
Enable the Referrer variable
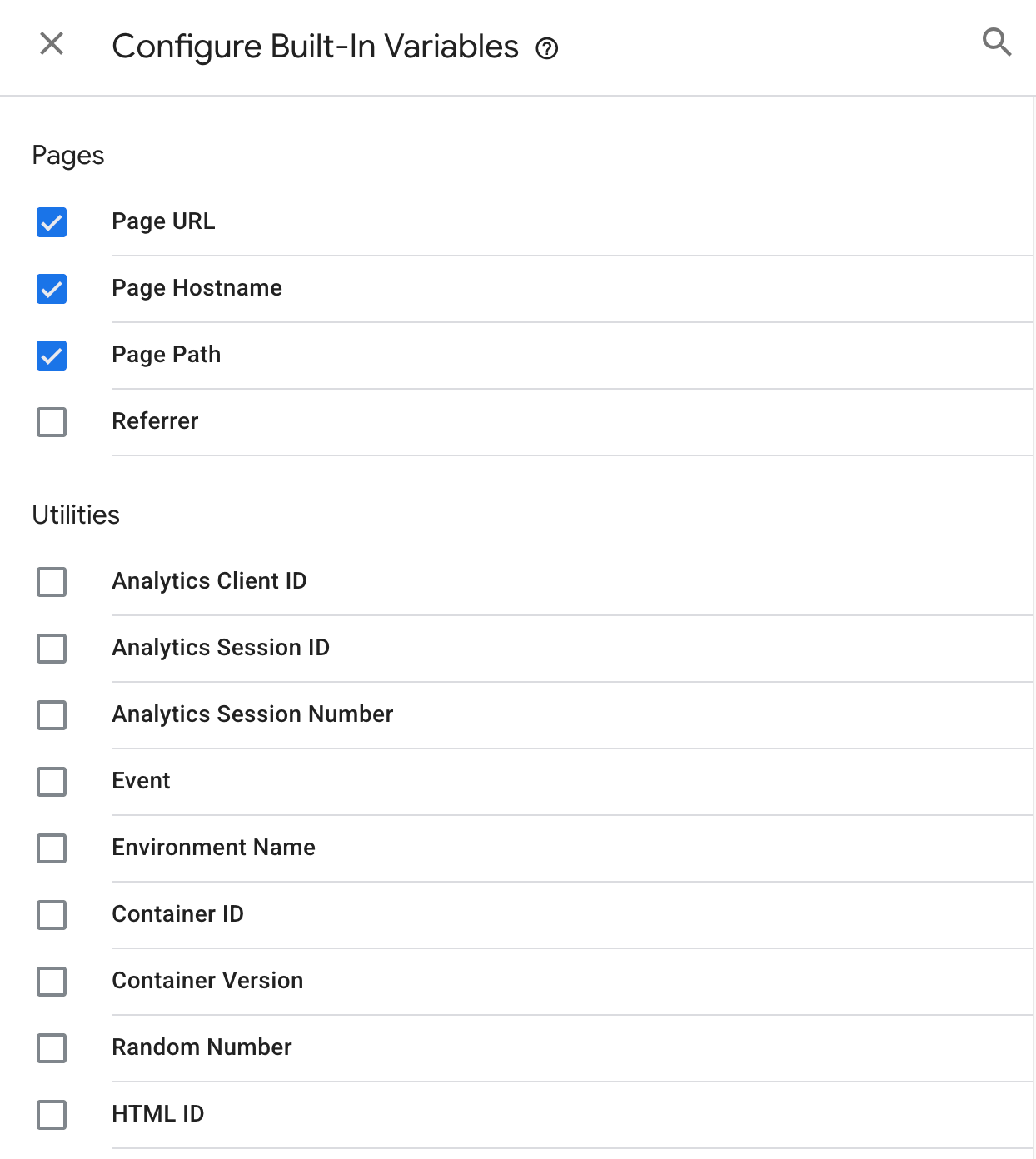[x=51, y=422]
